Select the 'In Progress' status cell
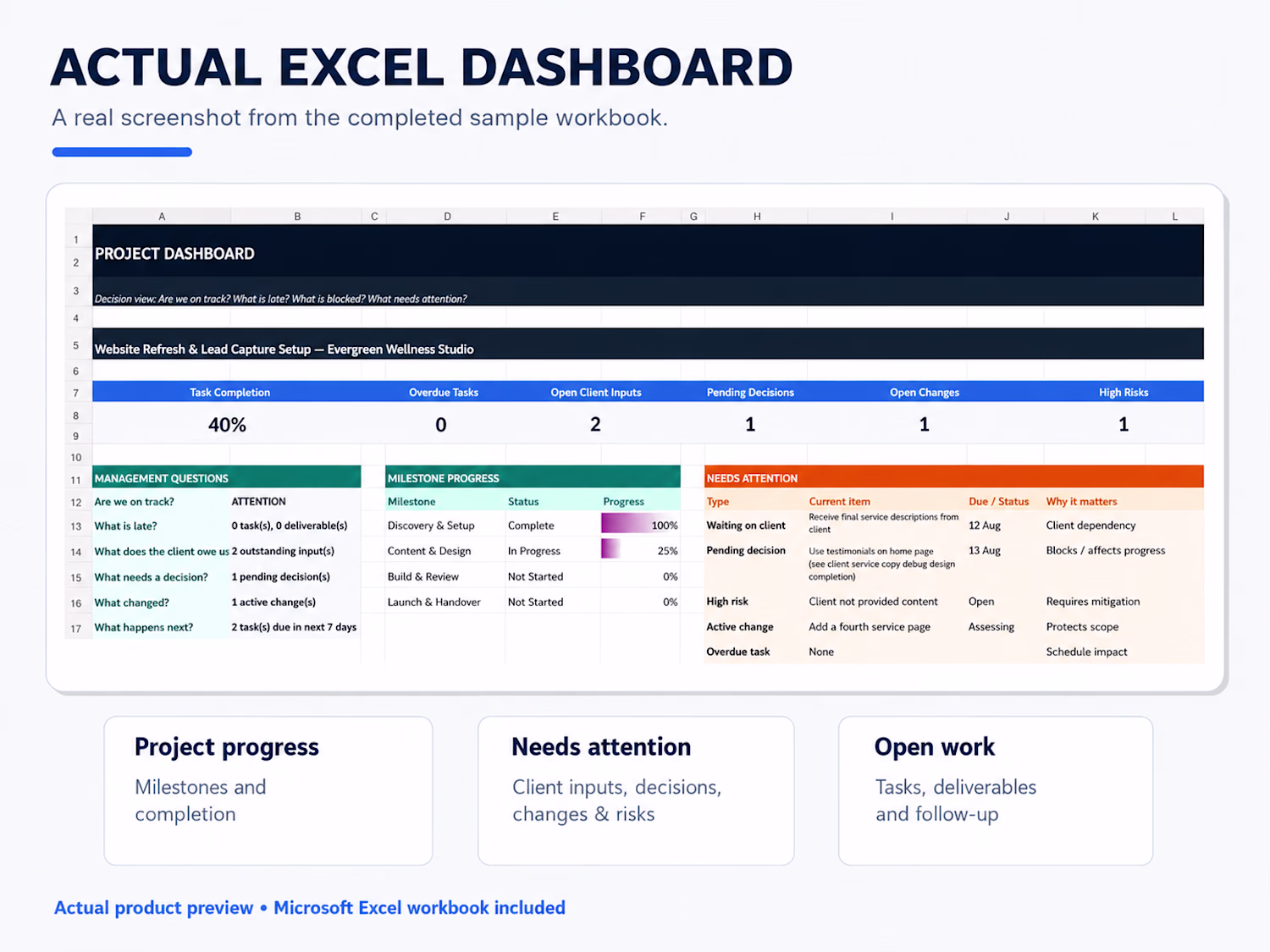The image size is (1270, 952). pyautogui.click(x=534, y=552)
